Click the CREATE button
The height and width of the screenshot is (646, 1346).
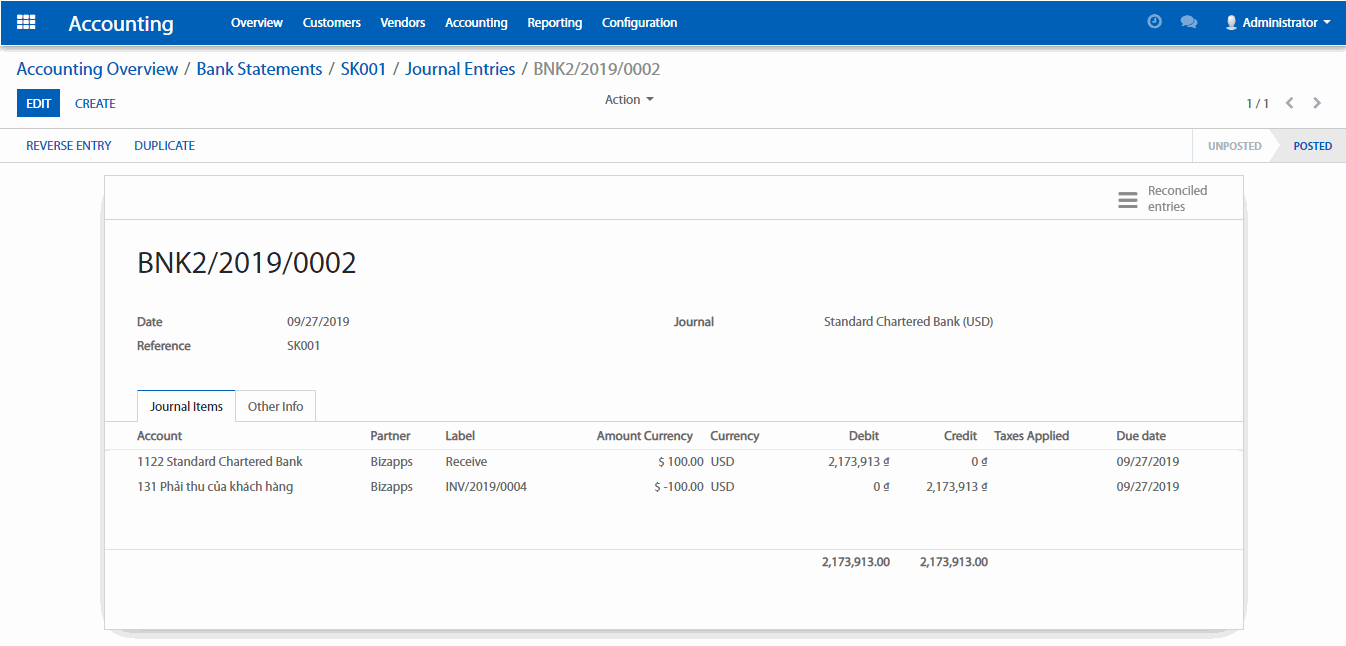(95, 103)
